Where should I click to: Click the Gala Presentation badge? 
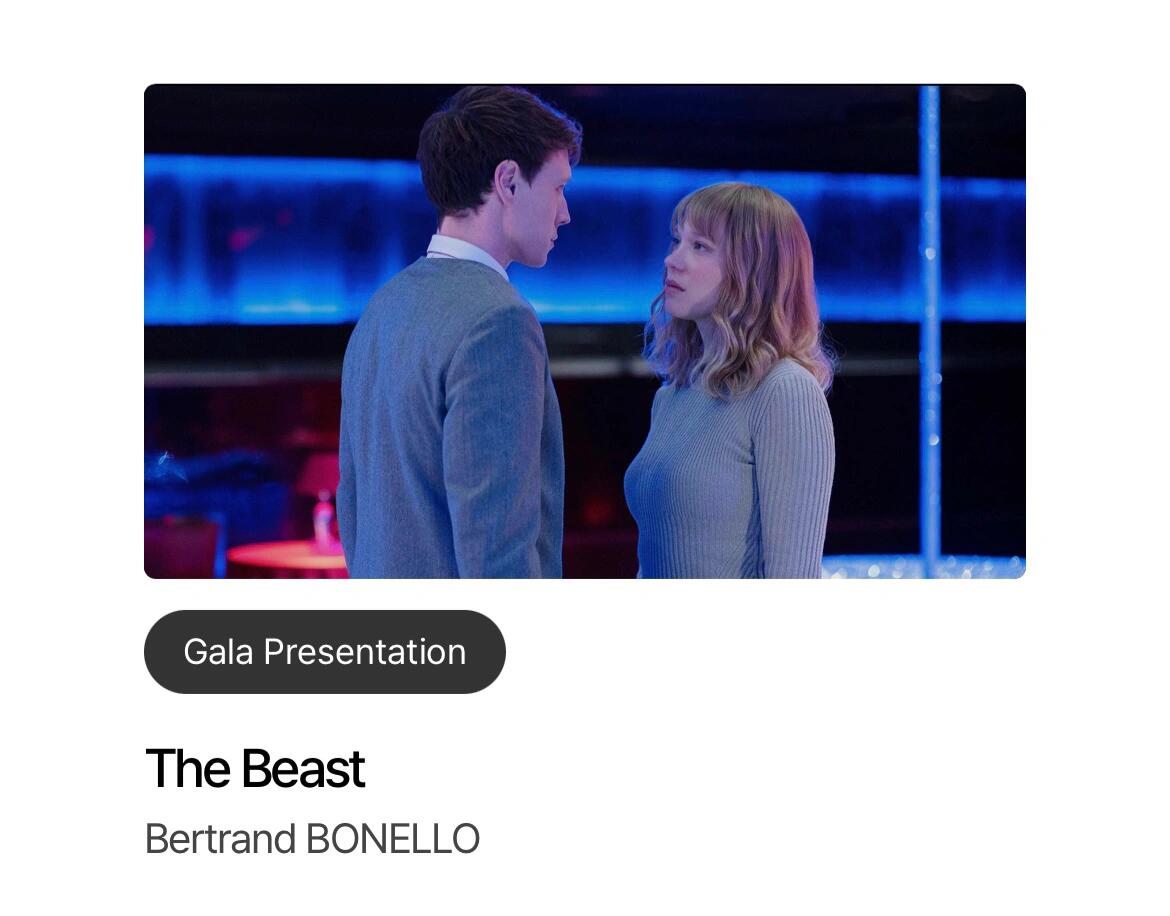(325, 652)
